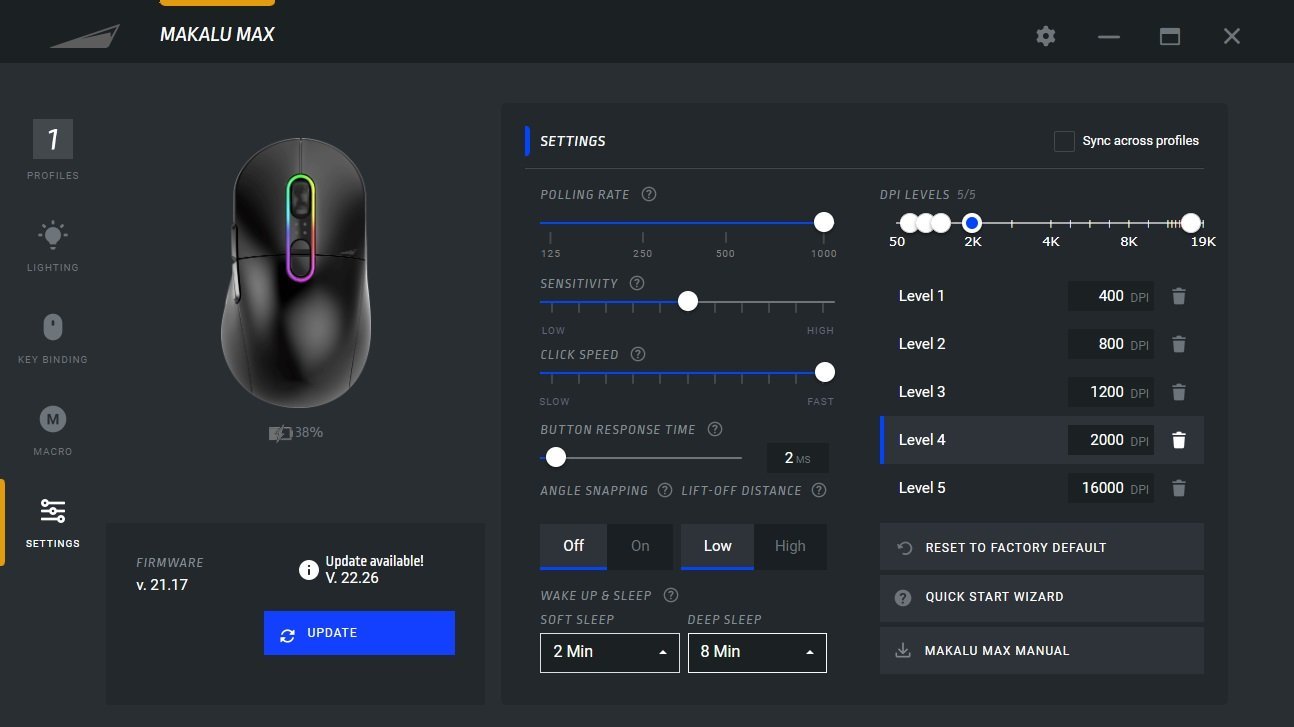Viewport: 1294px width, 727px height.
Task: Click the Level 3 DPI value field
Action: coord(1111,392)
